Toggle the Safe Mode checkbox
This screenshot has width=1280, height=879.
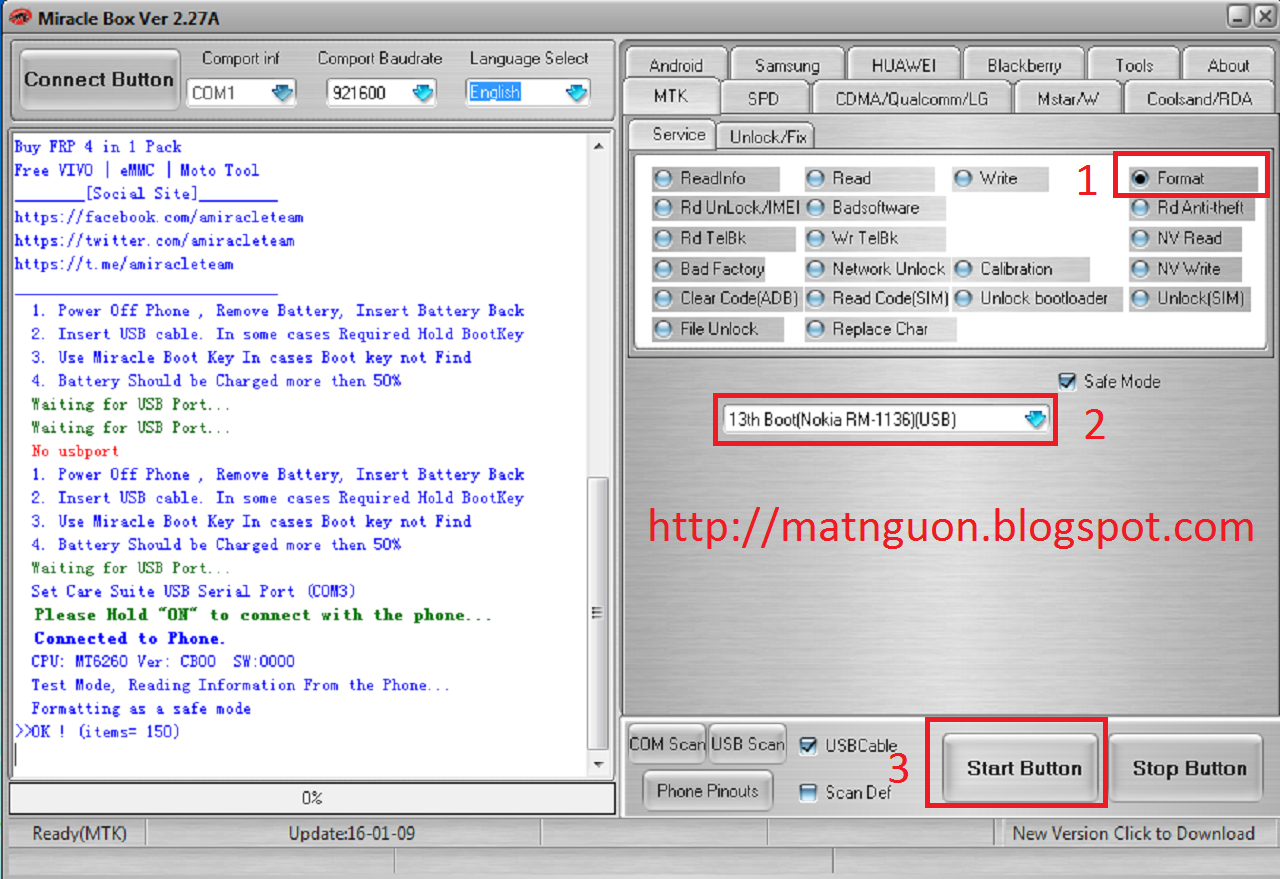click(1066, 381)
